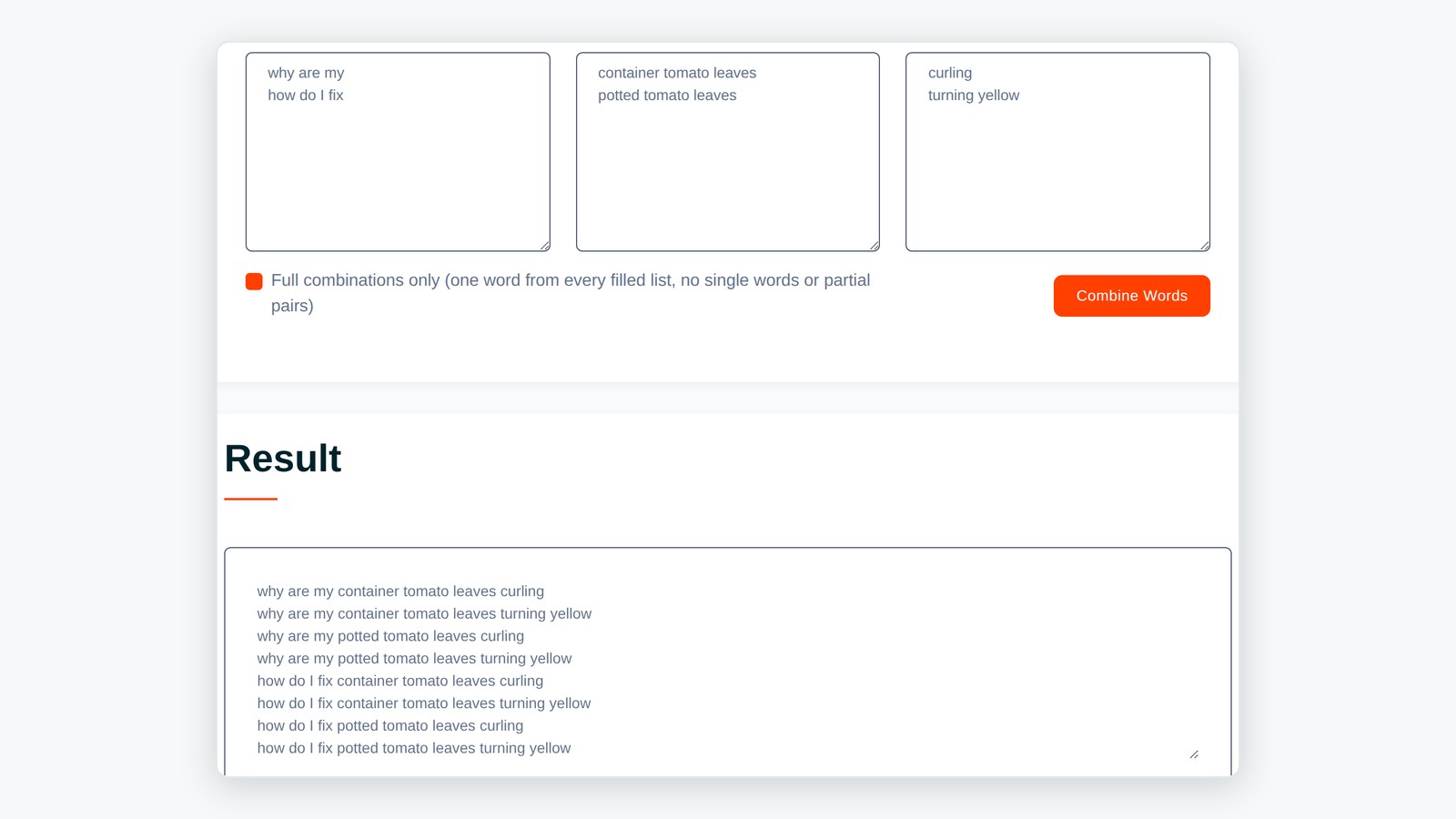Click the text 'how do I fix' in first list

(x=306, y=96)
